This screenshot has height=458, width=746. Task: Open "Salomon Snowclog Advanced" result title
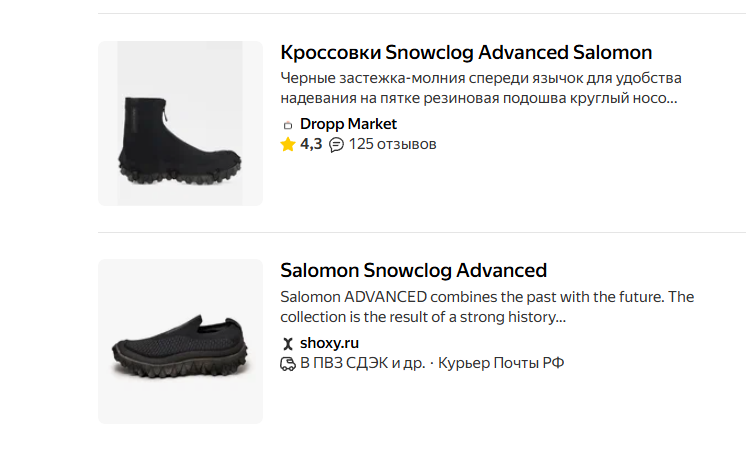(x=413, y=270)
